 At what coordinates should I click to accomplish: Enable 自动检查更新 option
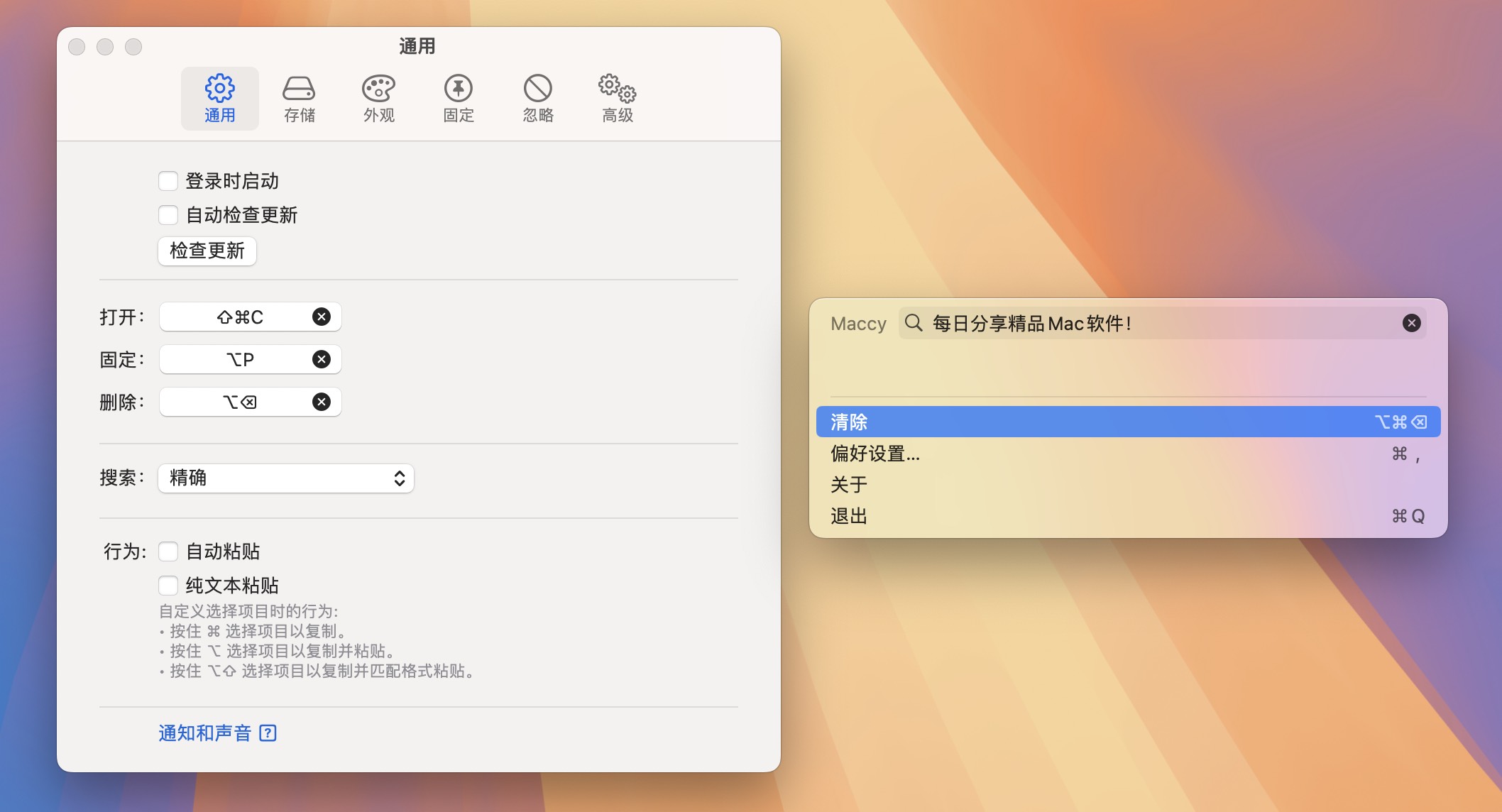[168, 215]
